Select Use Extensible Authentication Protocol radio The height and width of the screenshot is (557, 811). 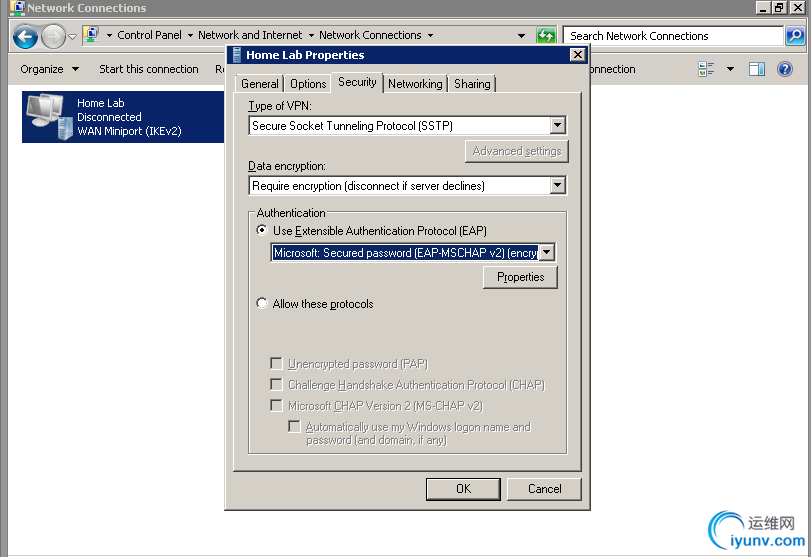(262, 230)
